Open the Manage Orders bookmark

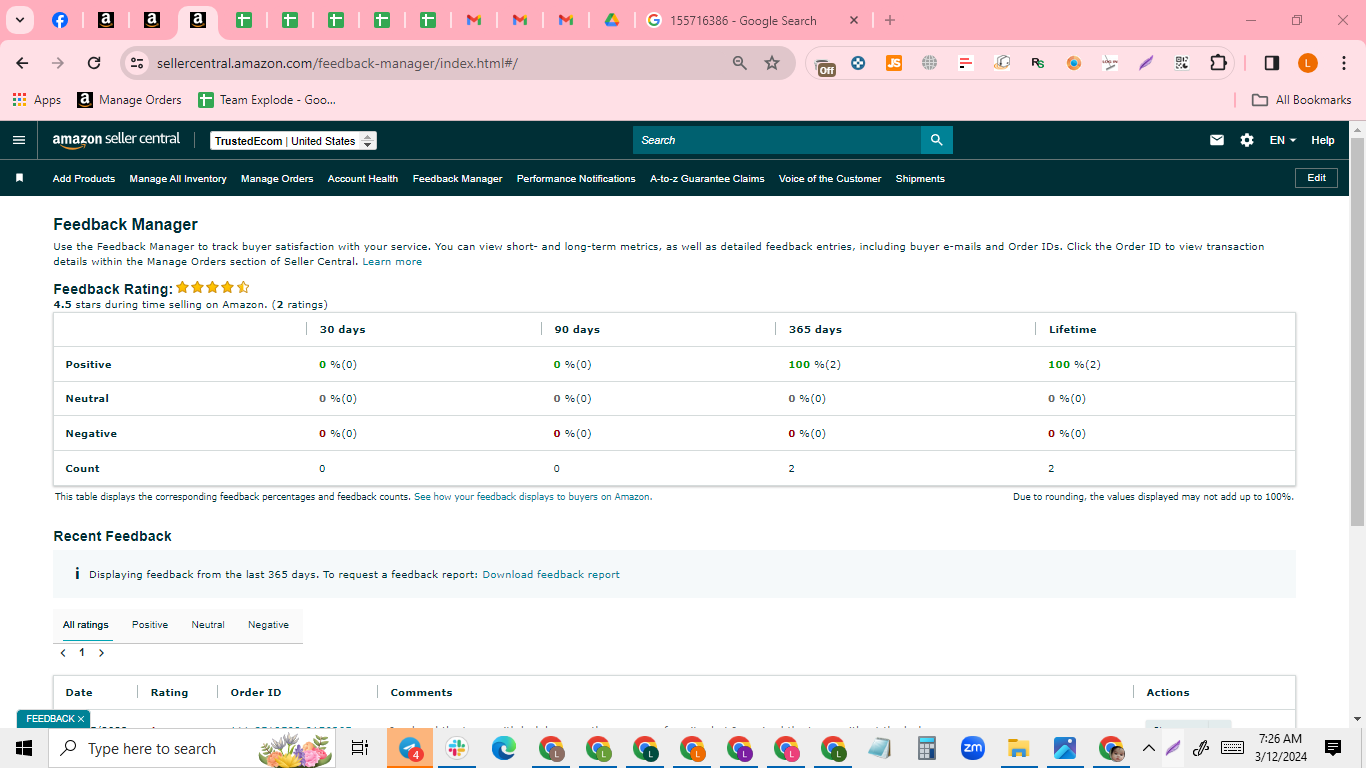[x=130, y=100]
